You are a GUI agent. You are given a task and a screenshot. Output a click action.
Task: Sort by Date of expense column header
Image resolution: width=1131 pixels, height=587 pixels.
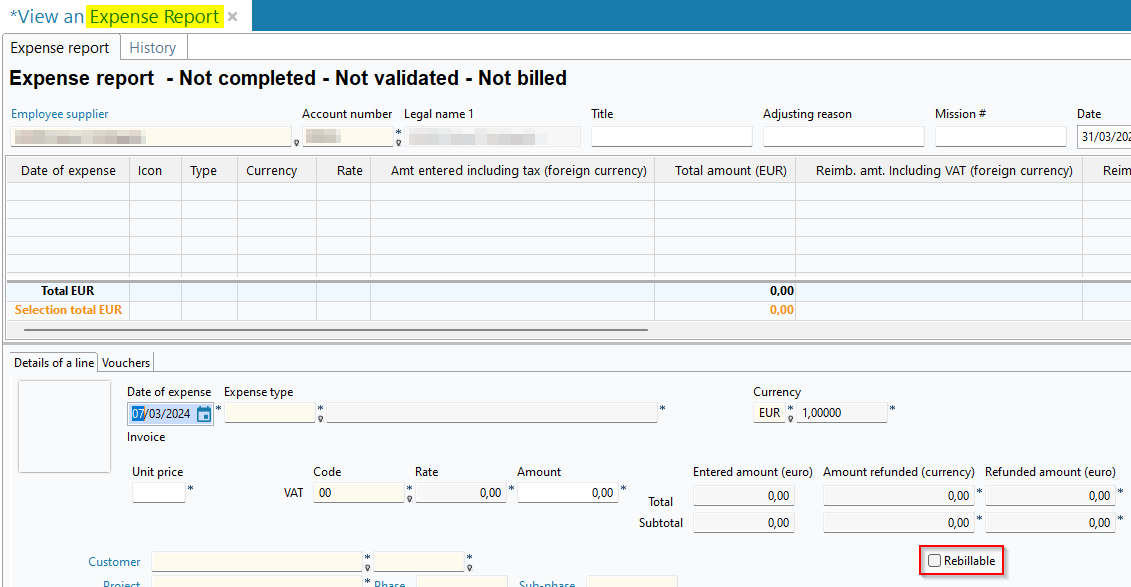[x=68, y=171]
